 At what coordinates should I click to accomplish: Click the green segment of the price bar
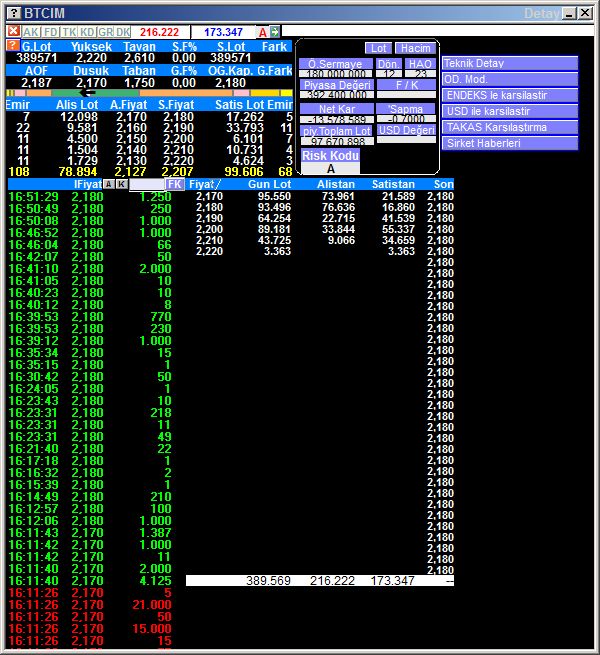tap(95, 93)
